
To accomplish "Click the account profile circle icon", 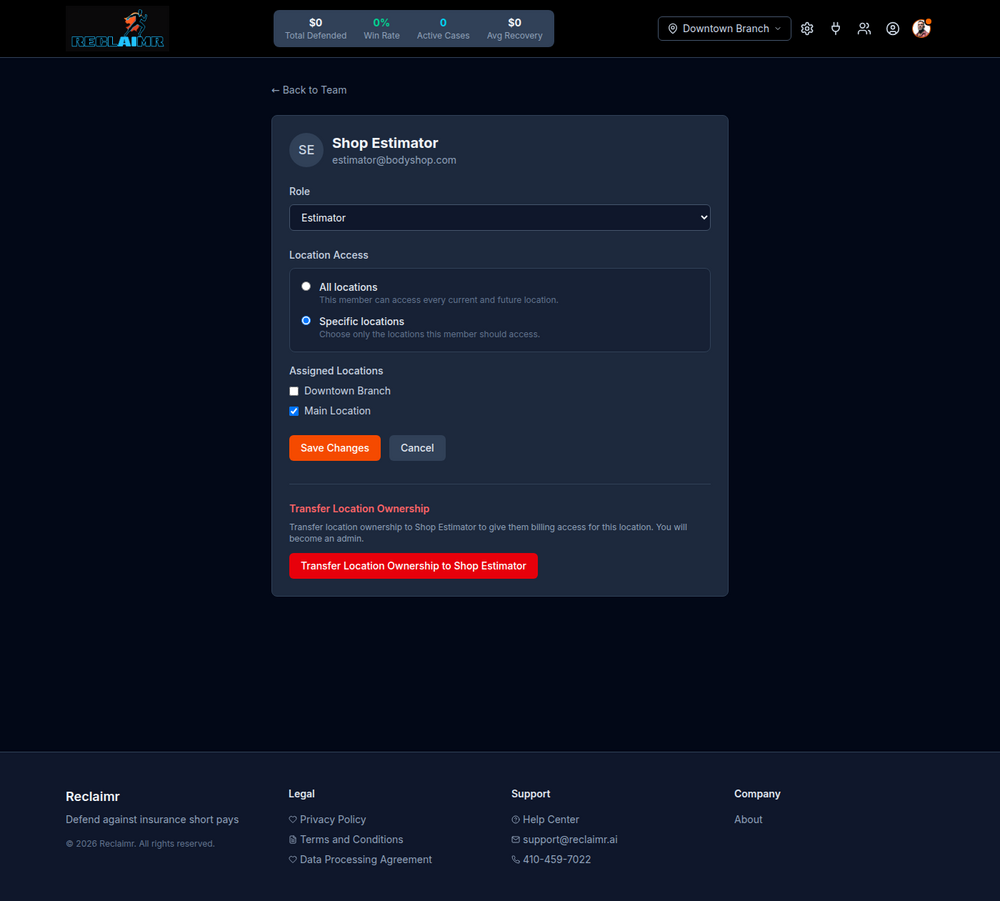I will click(893, 29).
